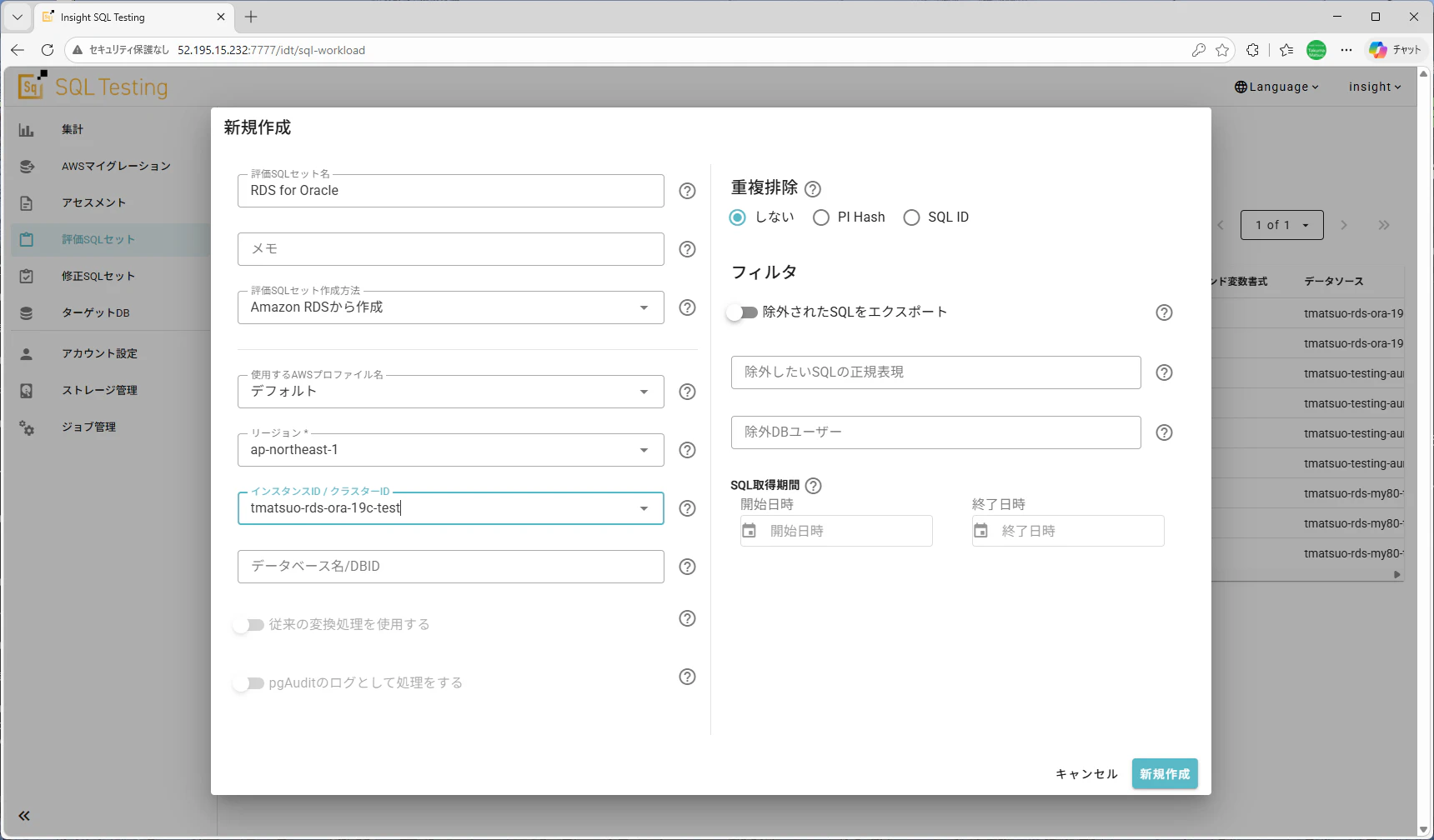
Task: Open the 1 of 1 page selector
Action: [1281, 225]
